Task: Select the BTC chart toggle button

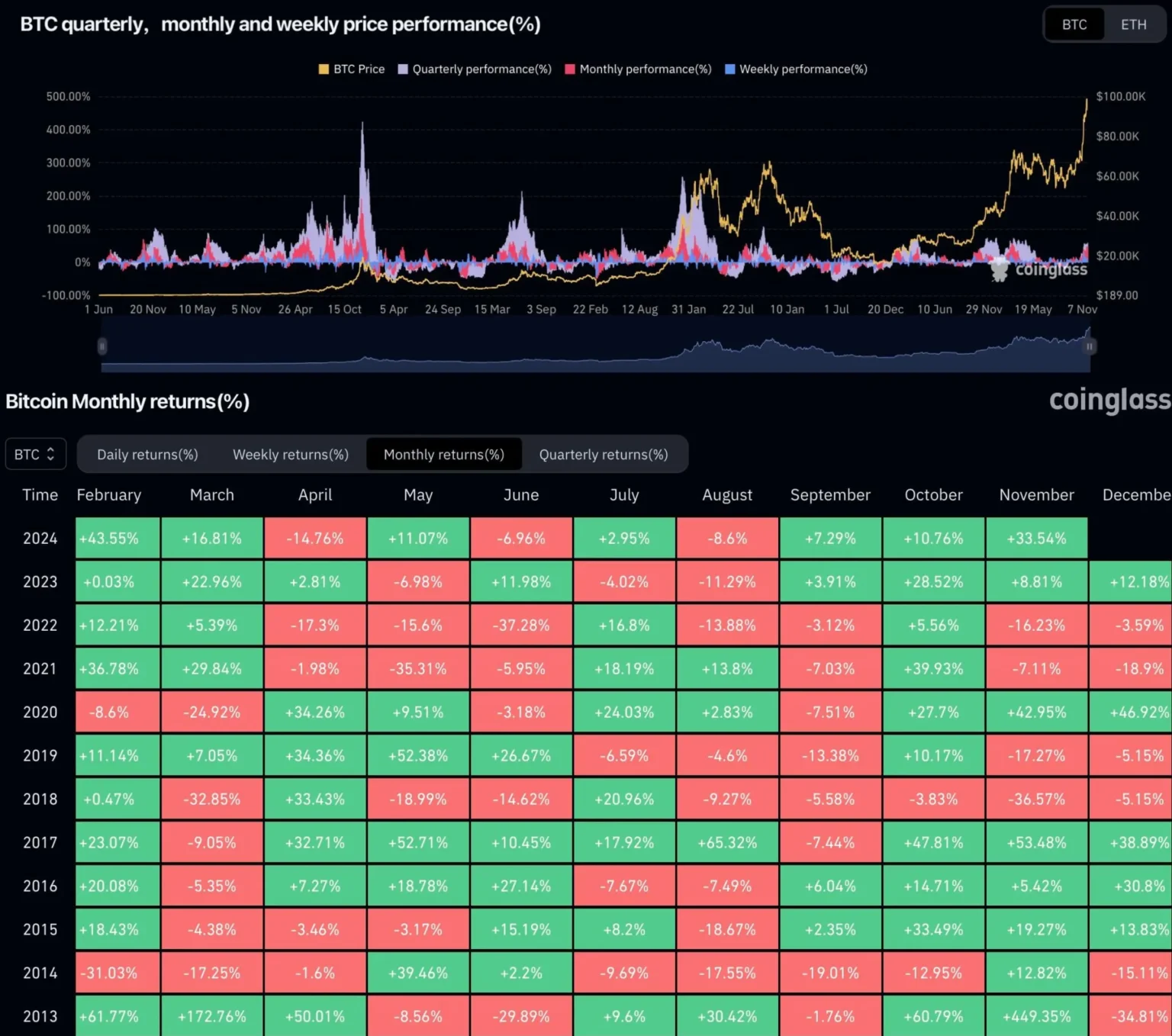Action: coord(1074,24)
